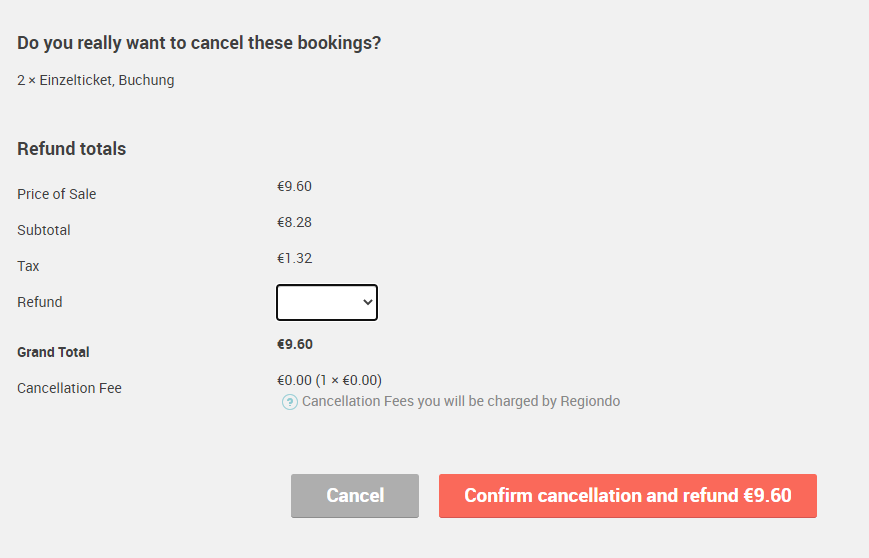Click the Cancellation Fees help question-mark icon

click(x=290, y=402)
